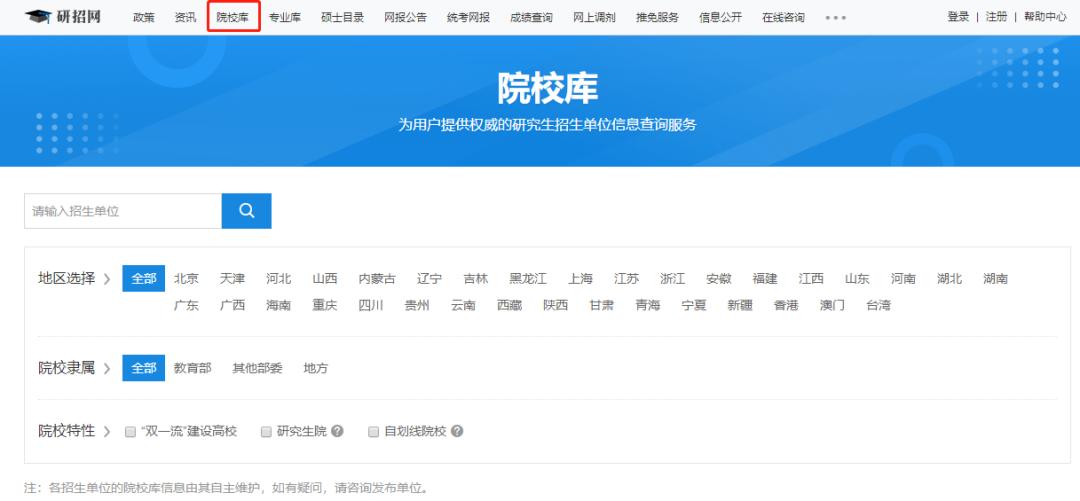The height and width of the screenshot is (501, 1080).
Task: Filter affiliation by 地方
Action: (x=316, y=369)
